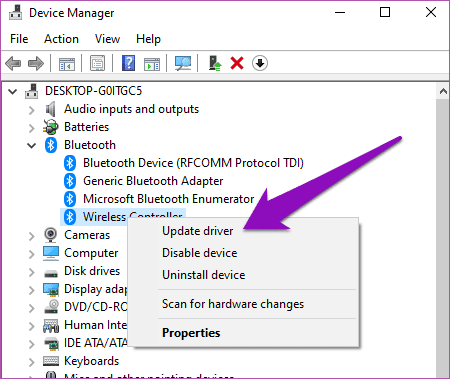Expand the Human Interface Devices category
Viewport: 450px width, 379px height.
(31, 326)
